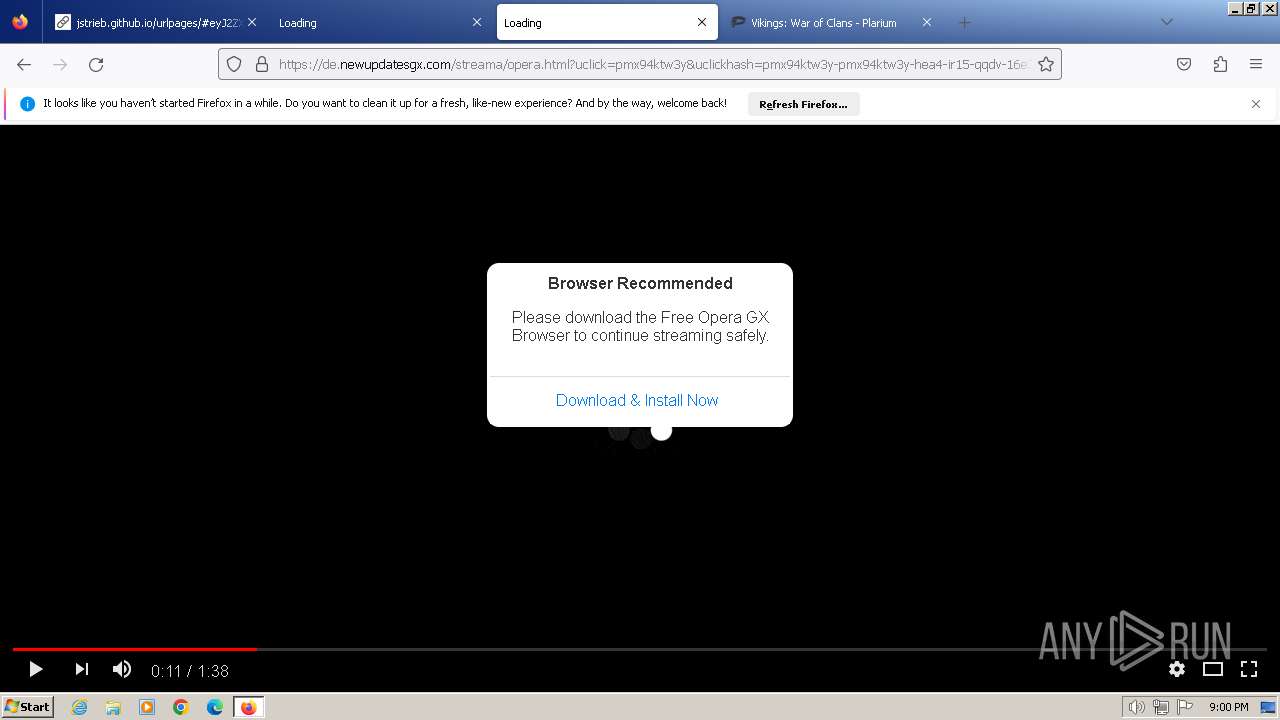The image size is (1280, 720).
Task: Open the Windows Start menu
Action: click(27, 707)
